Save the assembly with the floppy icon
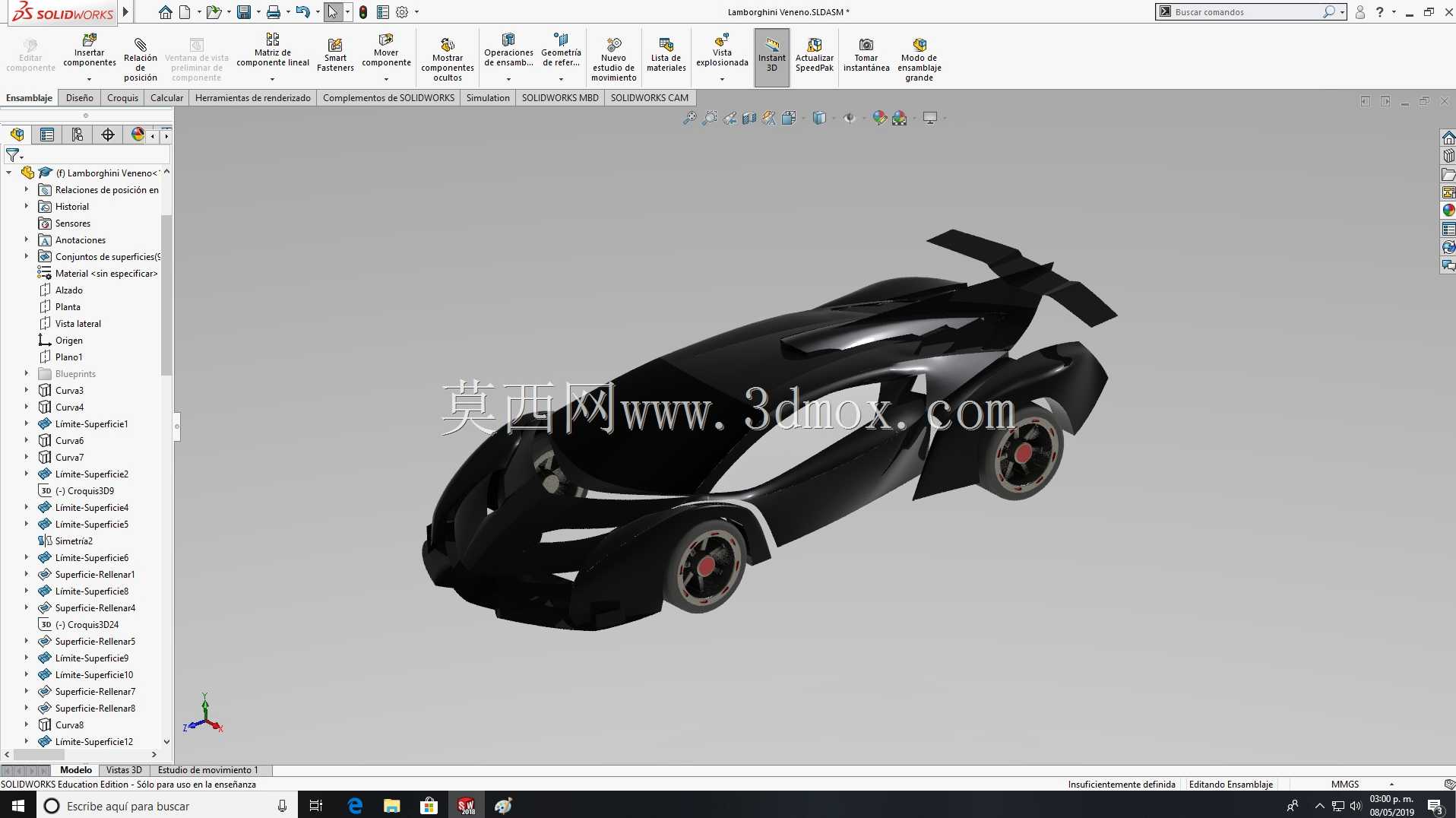 coord(244,12)
